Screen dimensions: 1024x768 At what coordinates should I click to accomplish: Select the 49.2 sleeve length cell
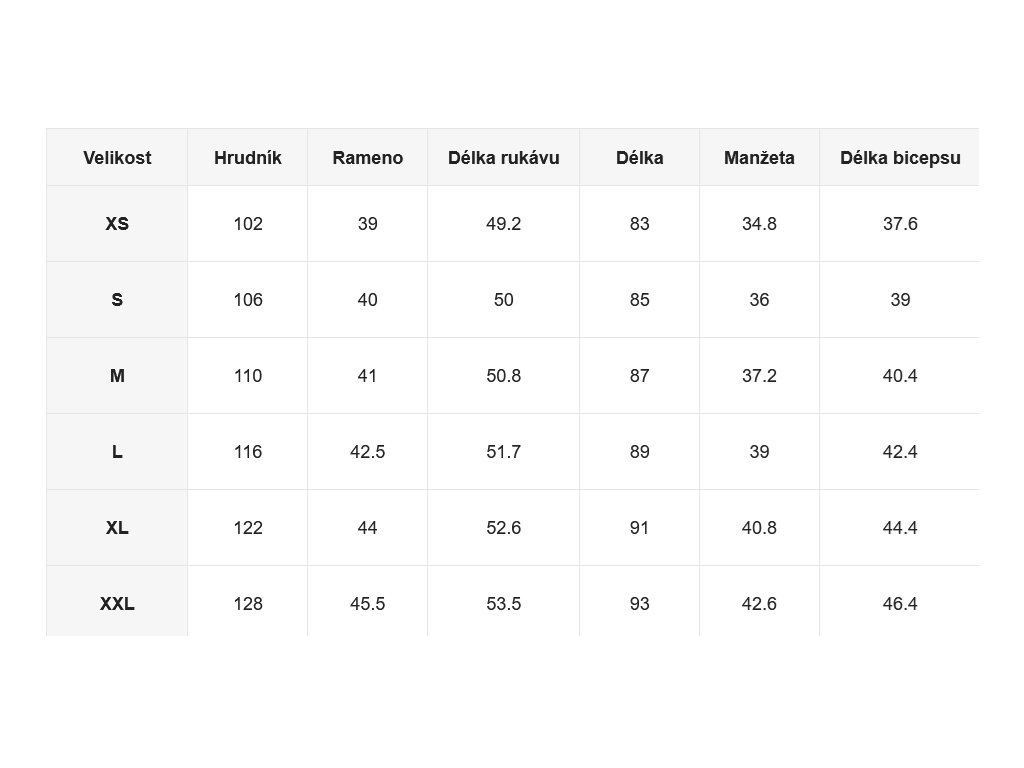coord(504,223)
